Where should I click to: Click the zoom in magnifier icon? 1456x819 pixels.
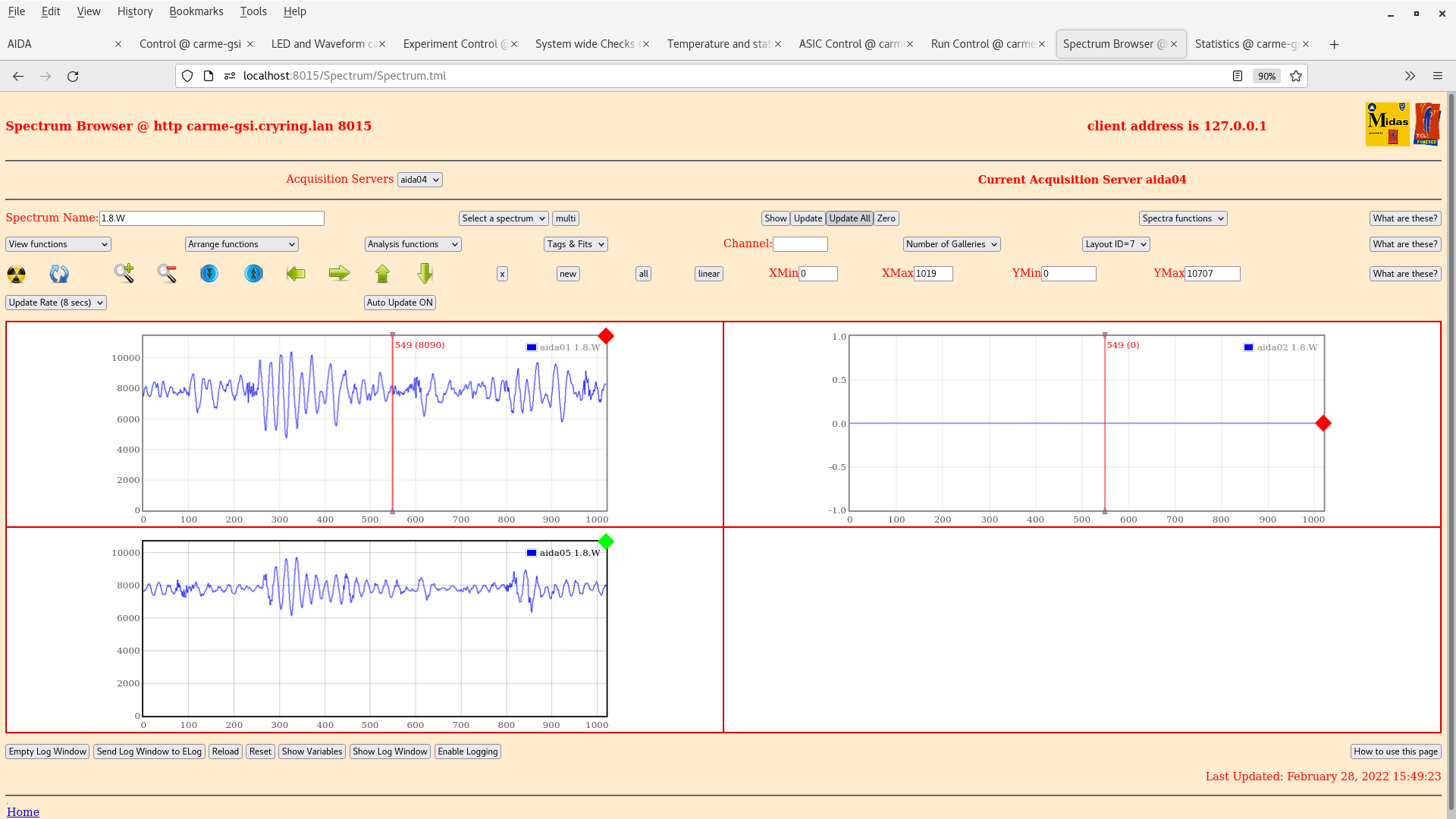(x=124, y=274)
